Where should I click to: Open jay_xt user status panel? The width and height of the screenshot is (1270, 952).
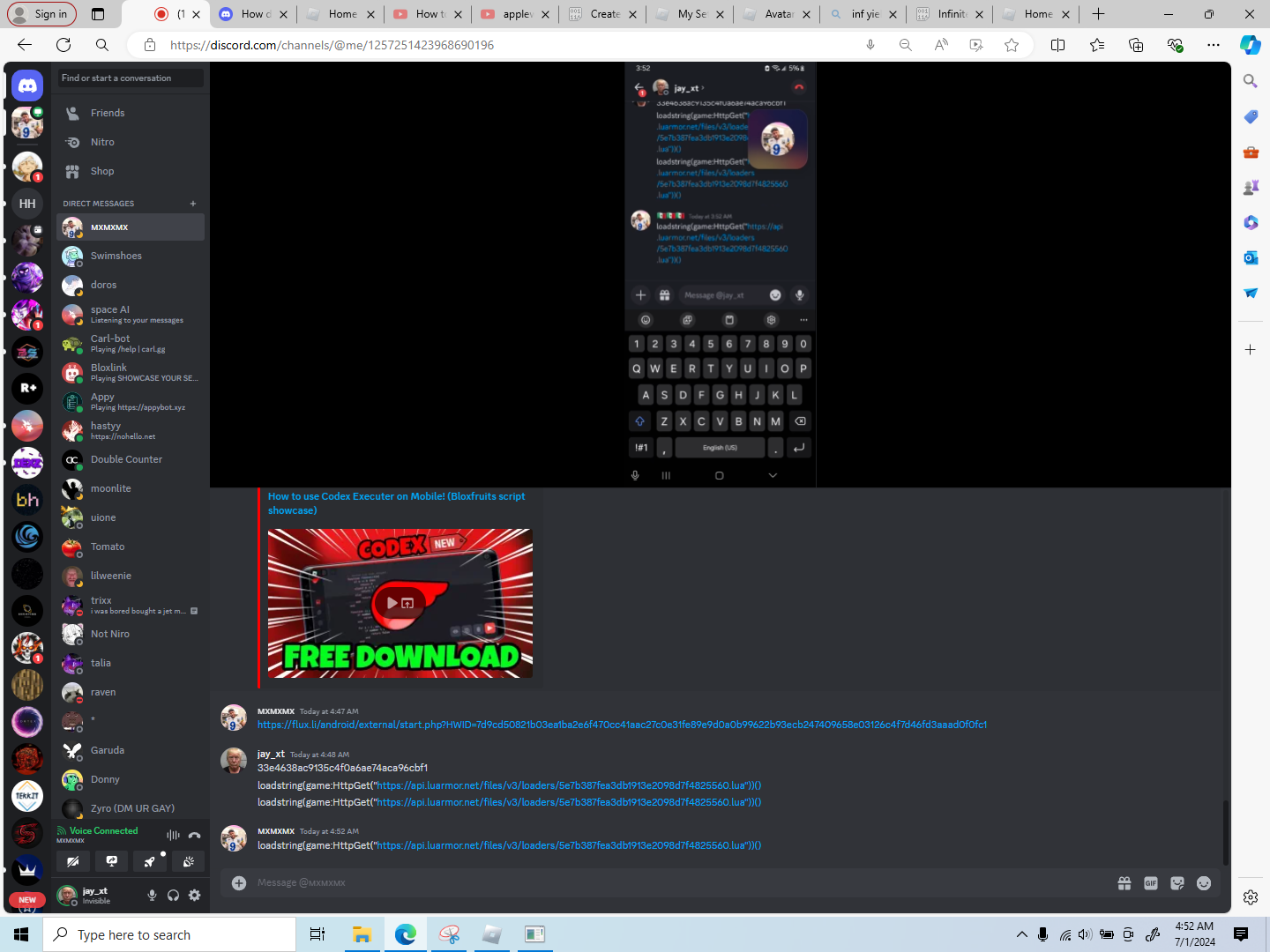pyautogui.click(x=95, y=896)
